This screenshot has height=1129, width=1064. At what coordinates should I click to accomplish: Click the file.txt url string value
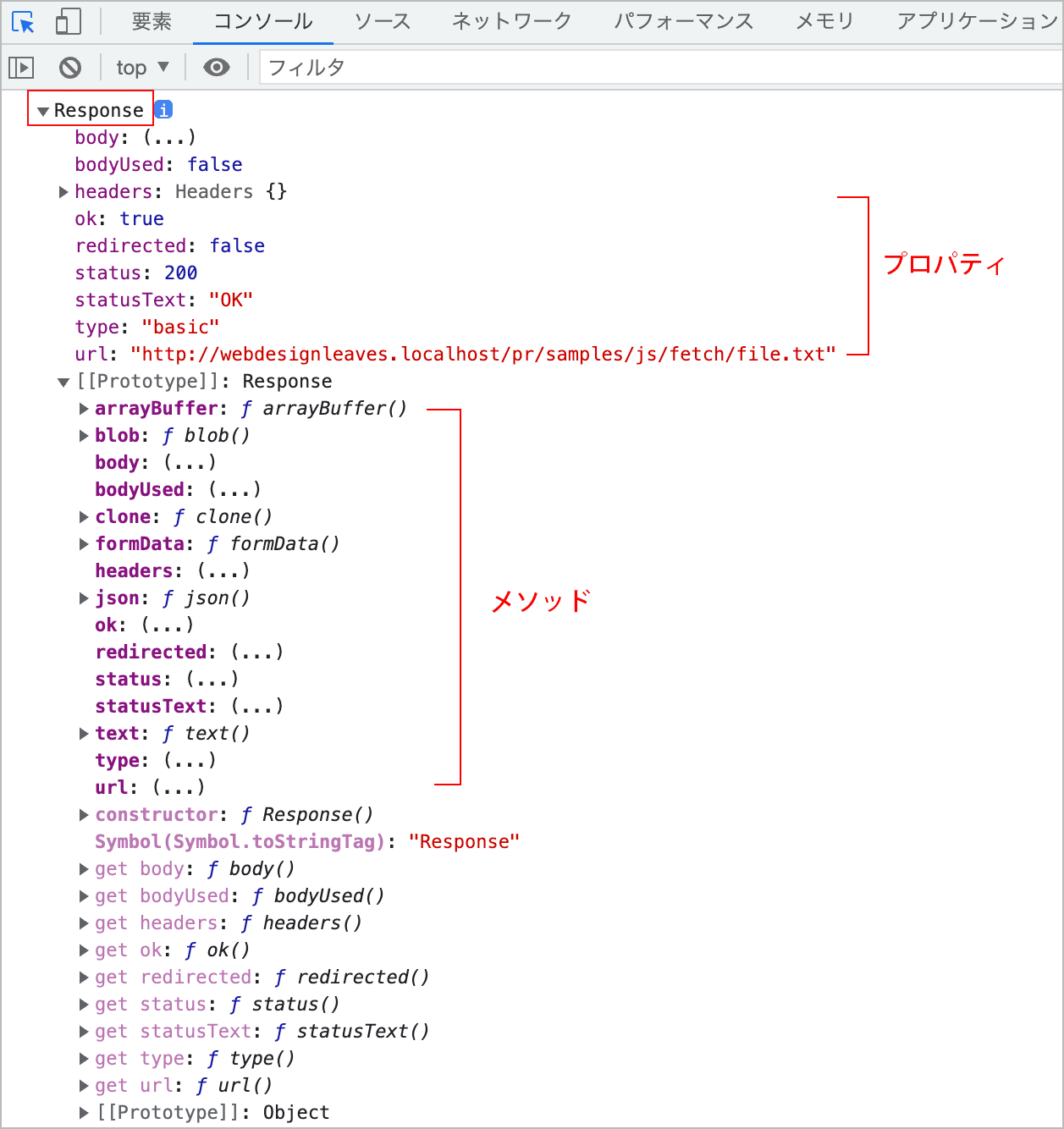click(482, 354)
